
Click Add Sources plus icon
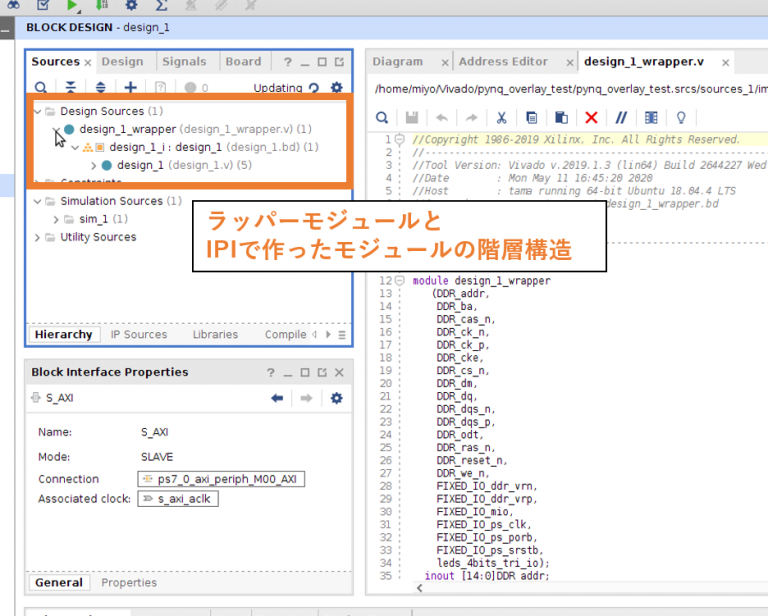(129, 88)
